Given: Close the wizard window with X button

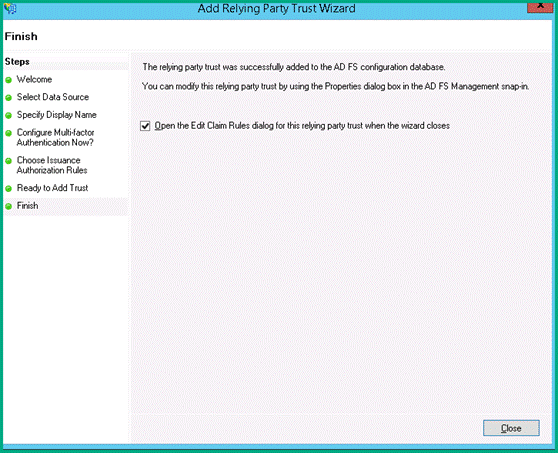Looking at the screenshot, I should (540, 6).
